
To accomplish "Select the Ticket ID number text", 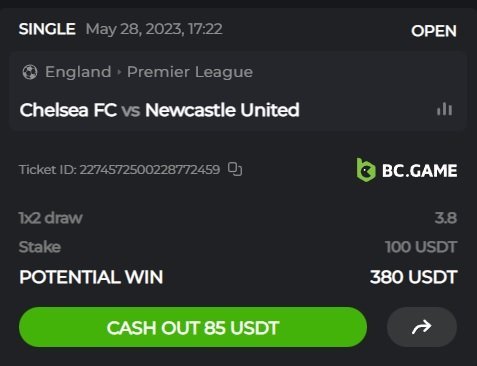I will pos(150,170).
